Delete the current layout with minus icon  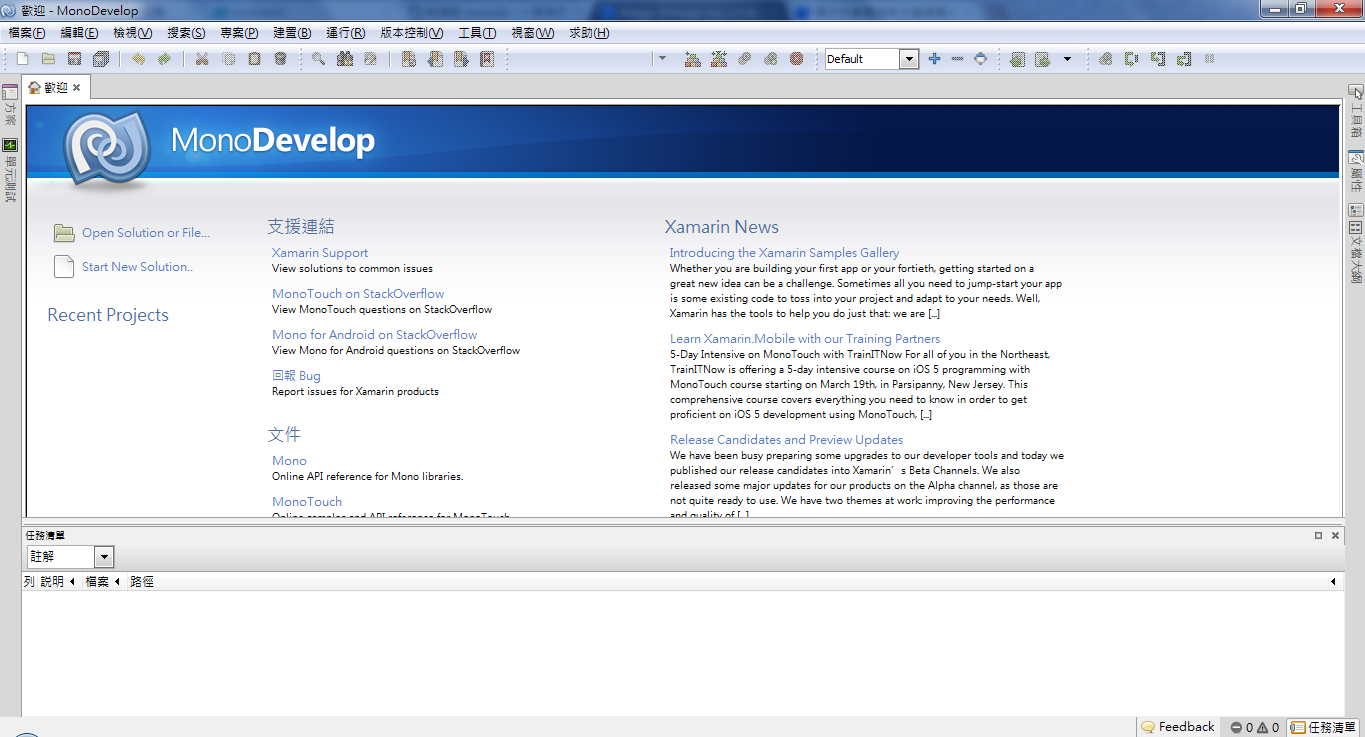pos(957,59)
